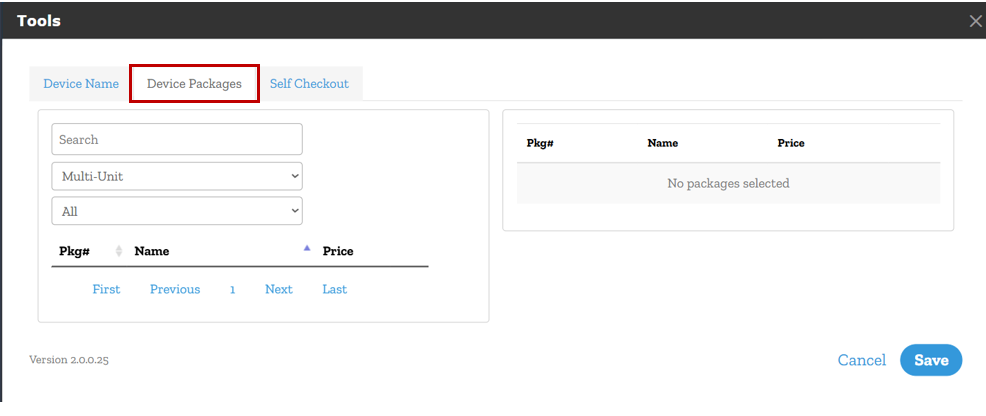This screenshot has width=986, height=416.
Task: Go to the Previous page
Action: coord(175,289)
